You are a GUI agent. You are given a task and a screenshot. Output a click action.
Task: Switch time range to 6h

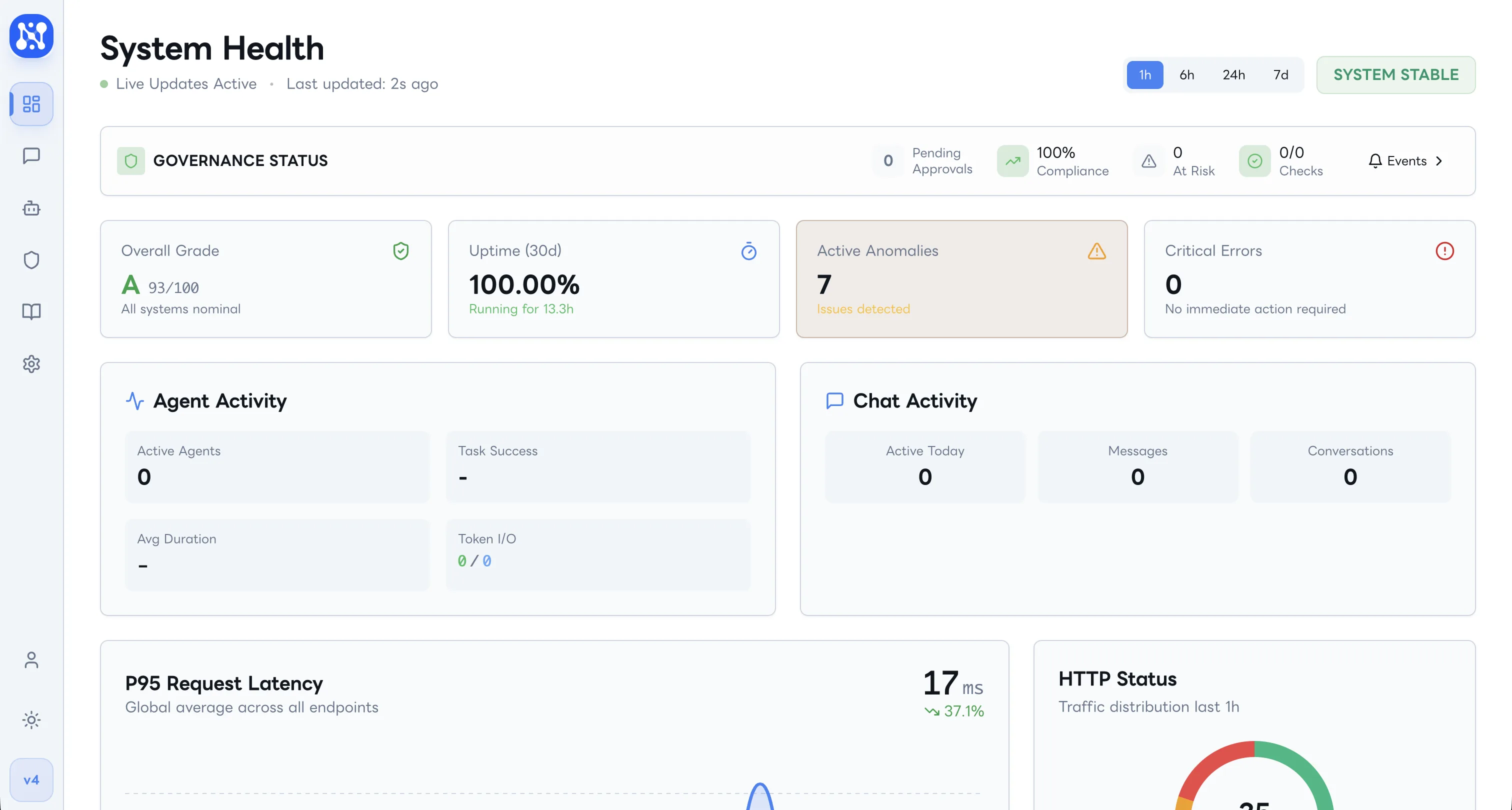pyautogui.click(x=1186, y=74)
